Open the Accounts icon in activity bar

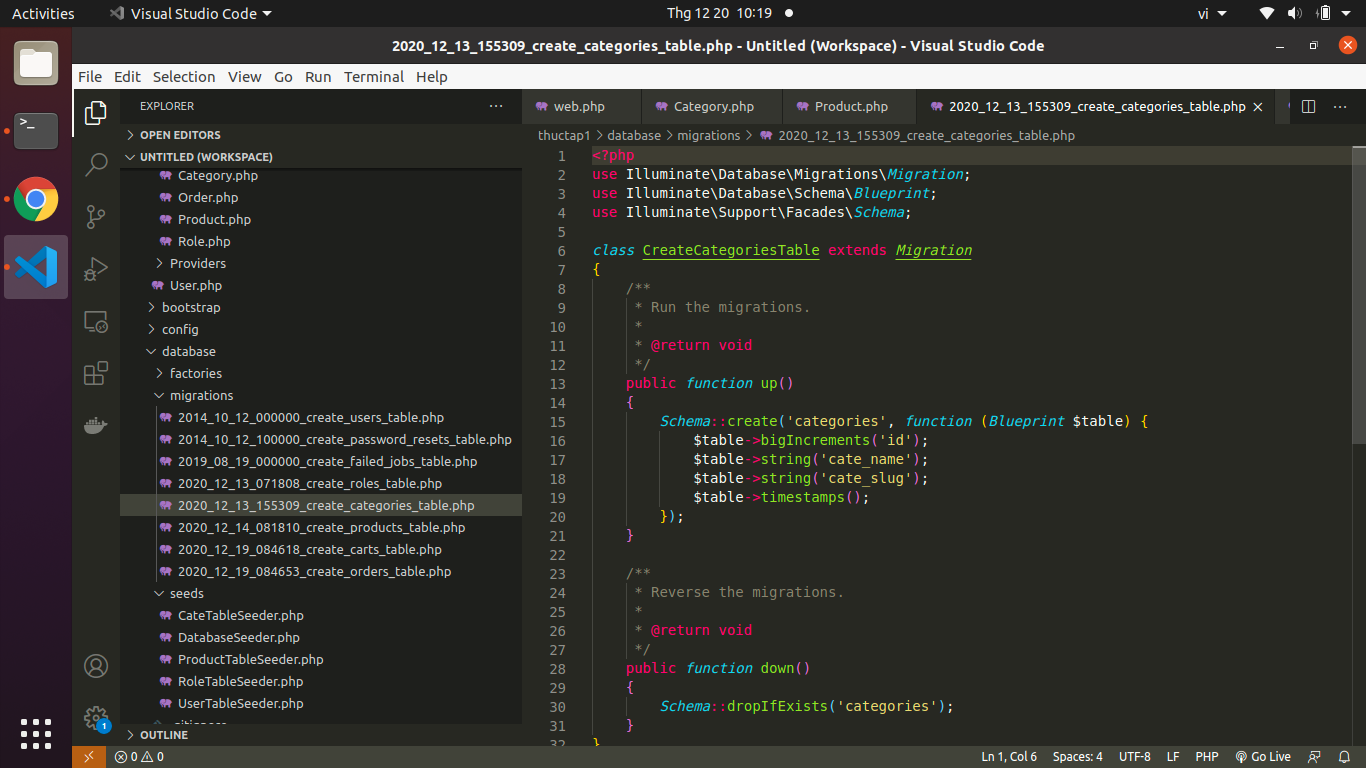96,666
